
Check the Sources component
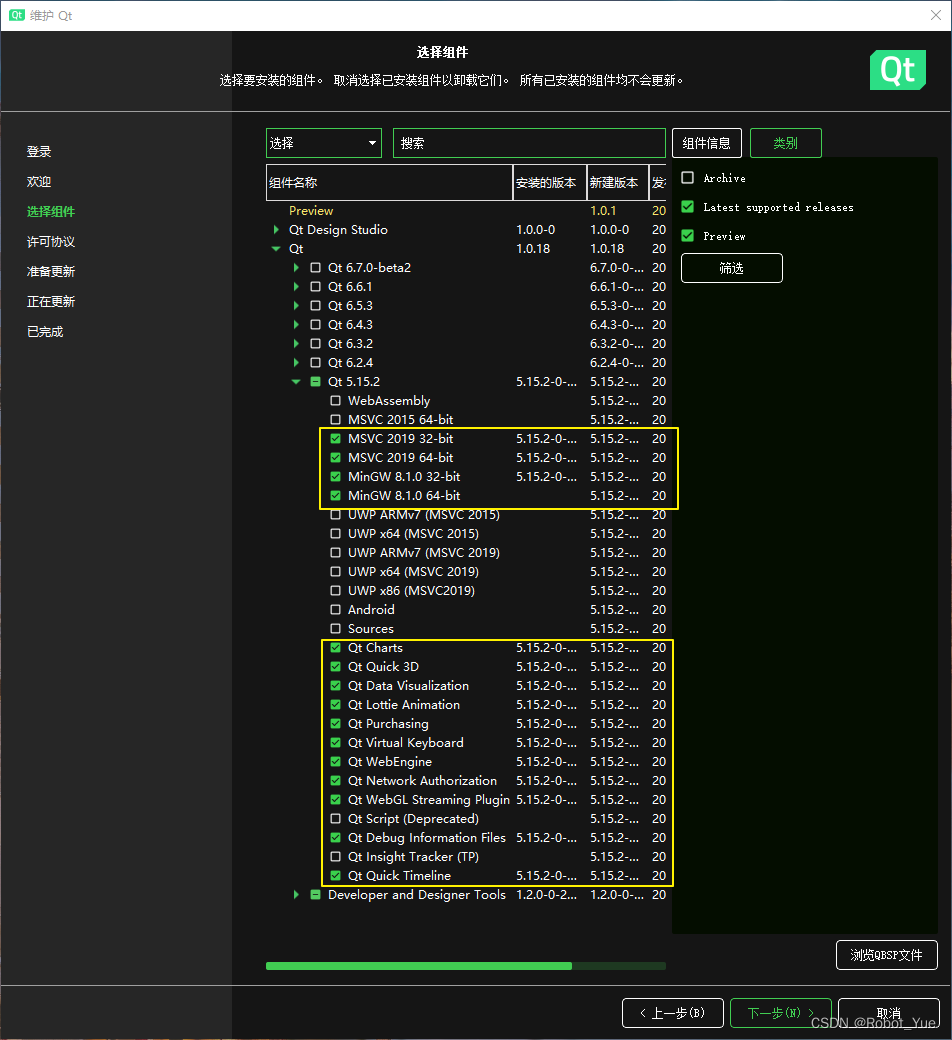tap(336, 629)
